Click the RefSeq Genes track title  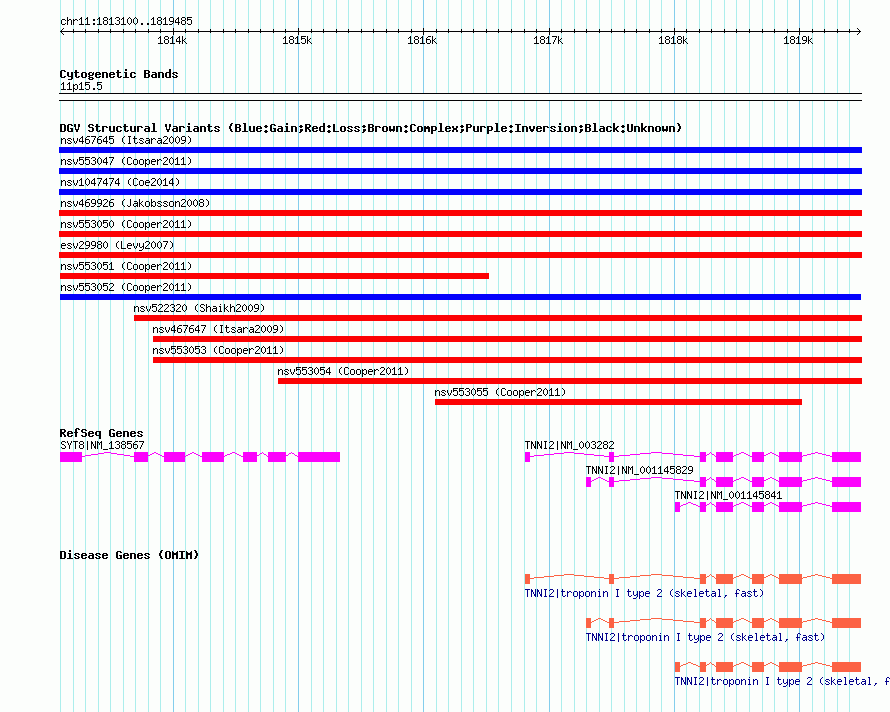point(101,433)
